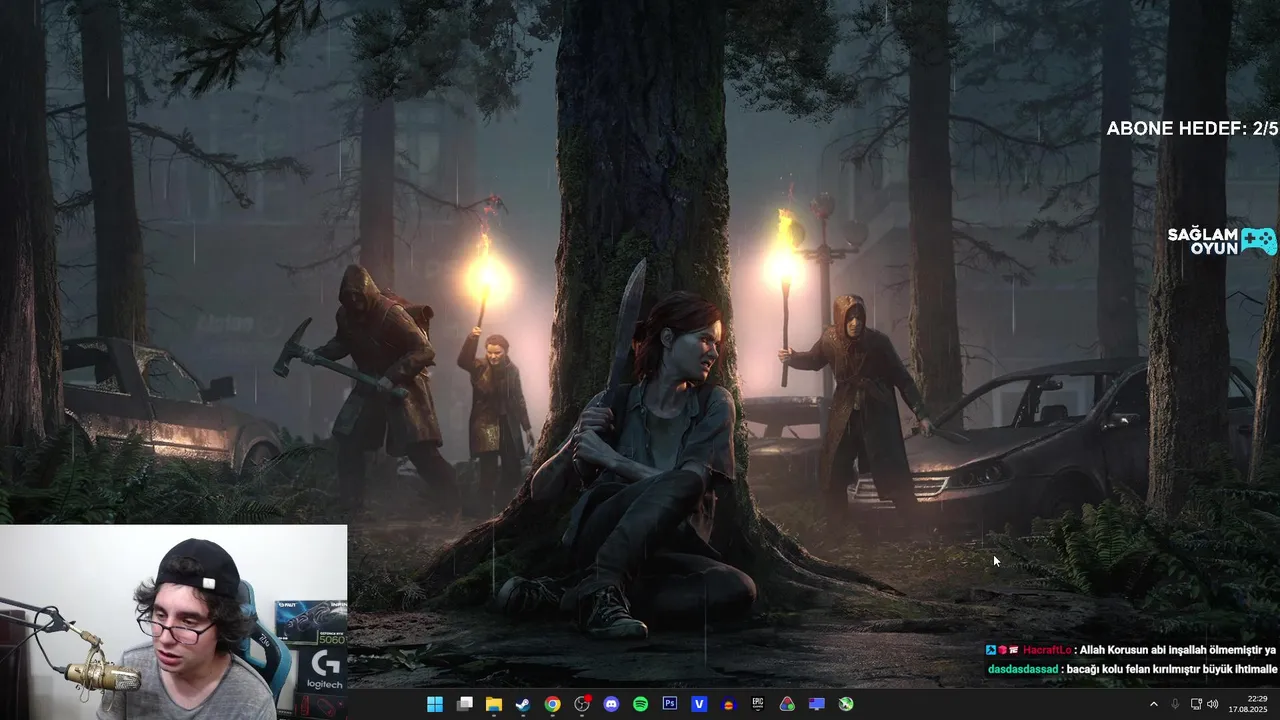The image size is (1280, 720).
Task: Open the Windows Start menu
Action: 435,704
